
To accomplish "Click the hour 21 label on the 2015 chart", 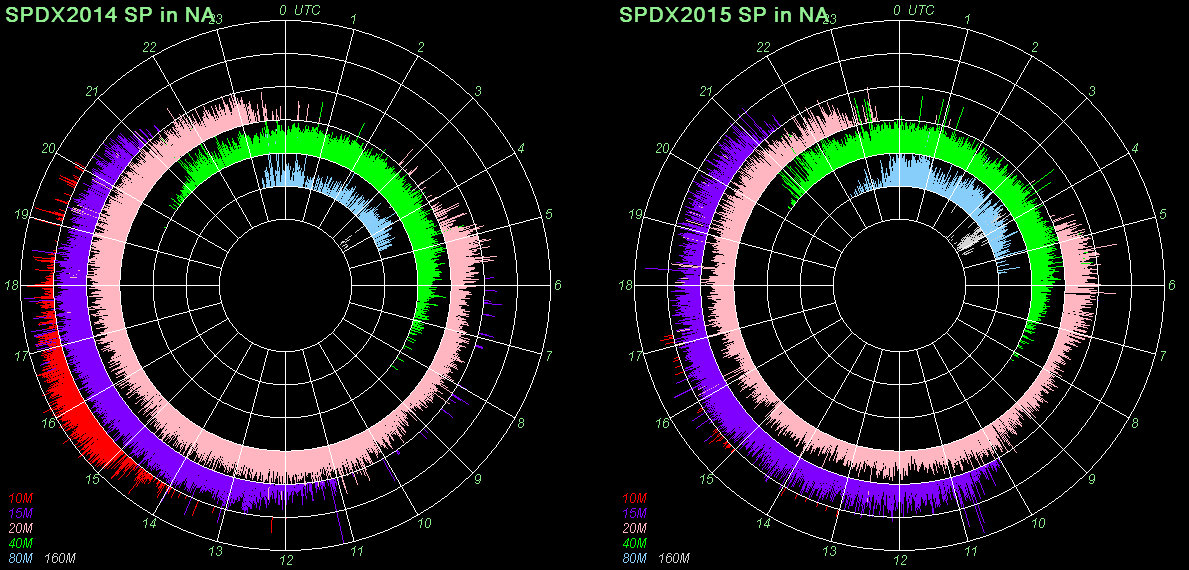I will tap(706, 92).
